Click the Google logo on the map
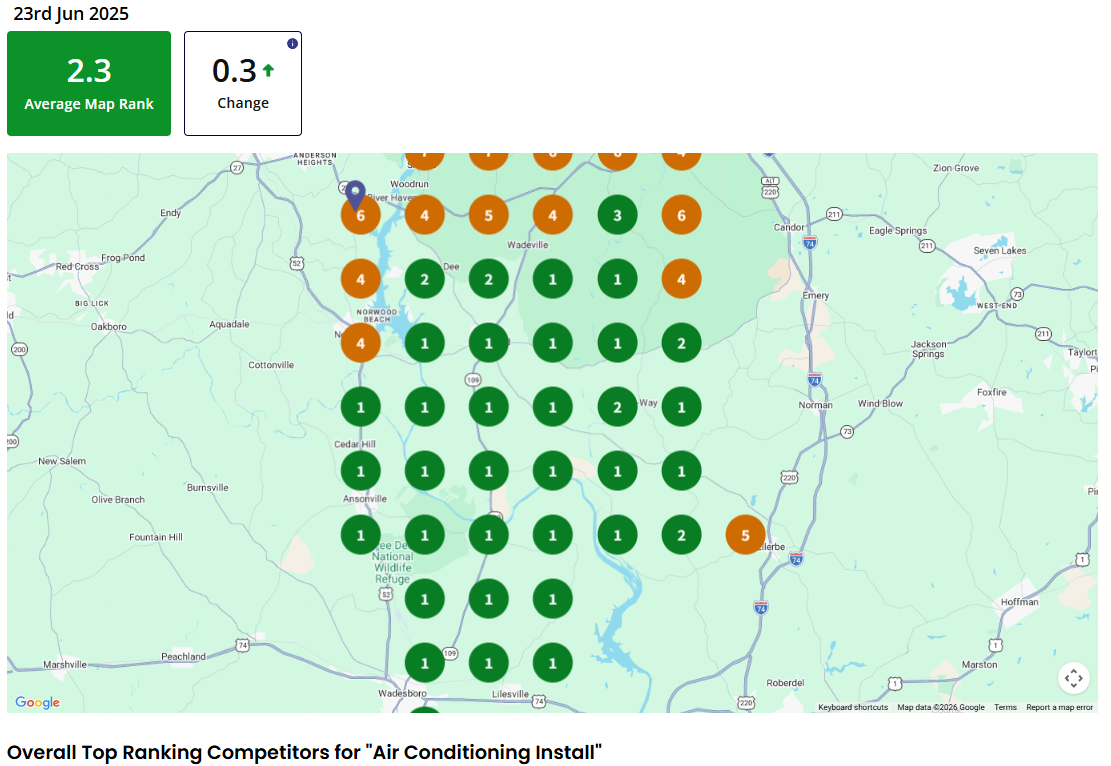Viewport: 1111px width, 766px height. (37, 703)
